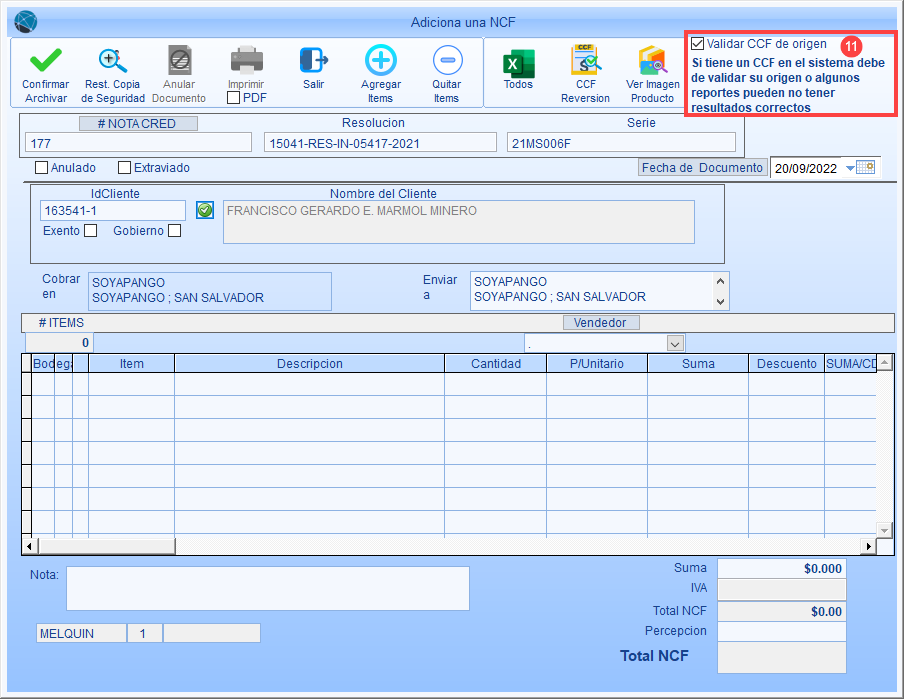Click the P/Unitario column header
Viewport: 904px width, 699px height.
597,364
